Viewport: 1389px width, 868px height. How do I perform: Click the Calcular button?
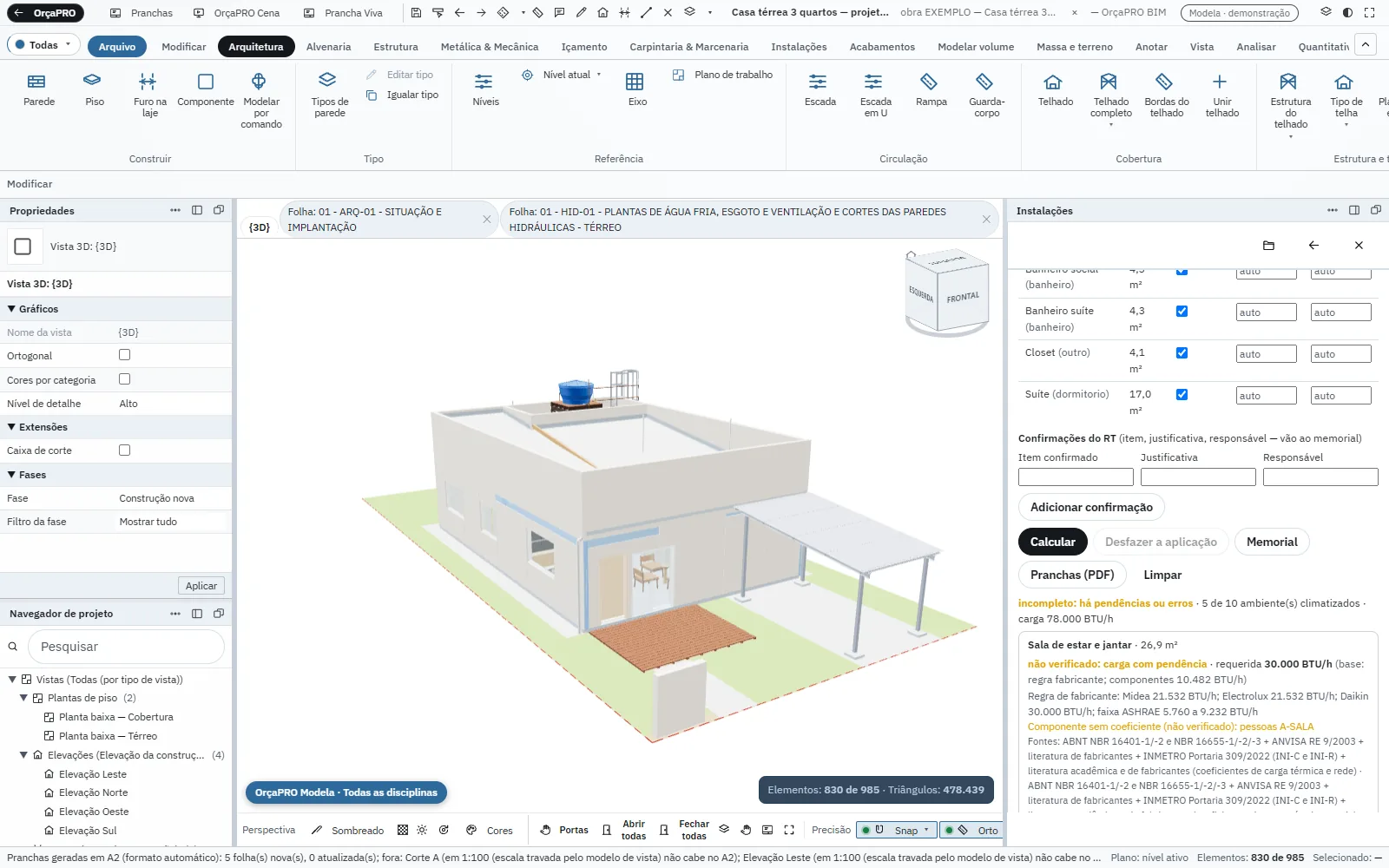click(1052, 542)
